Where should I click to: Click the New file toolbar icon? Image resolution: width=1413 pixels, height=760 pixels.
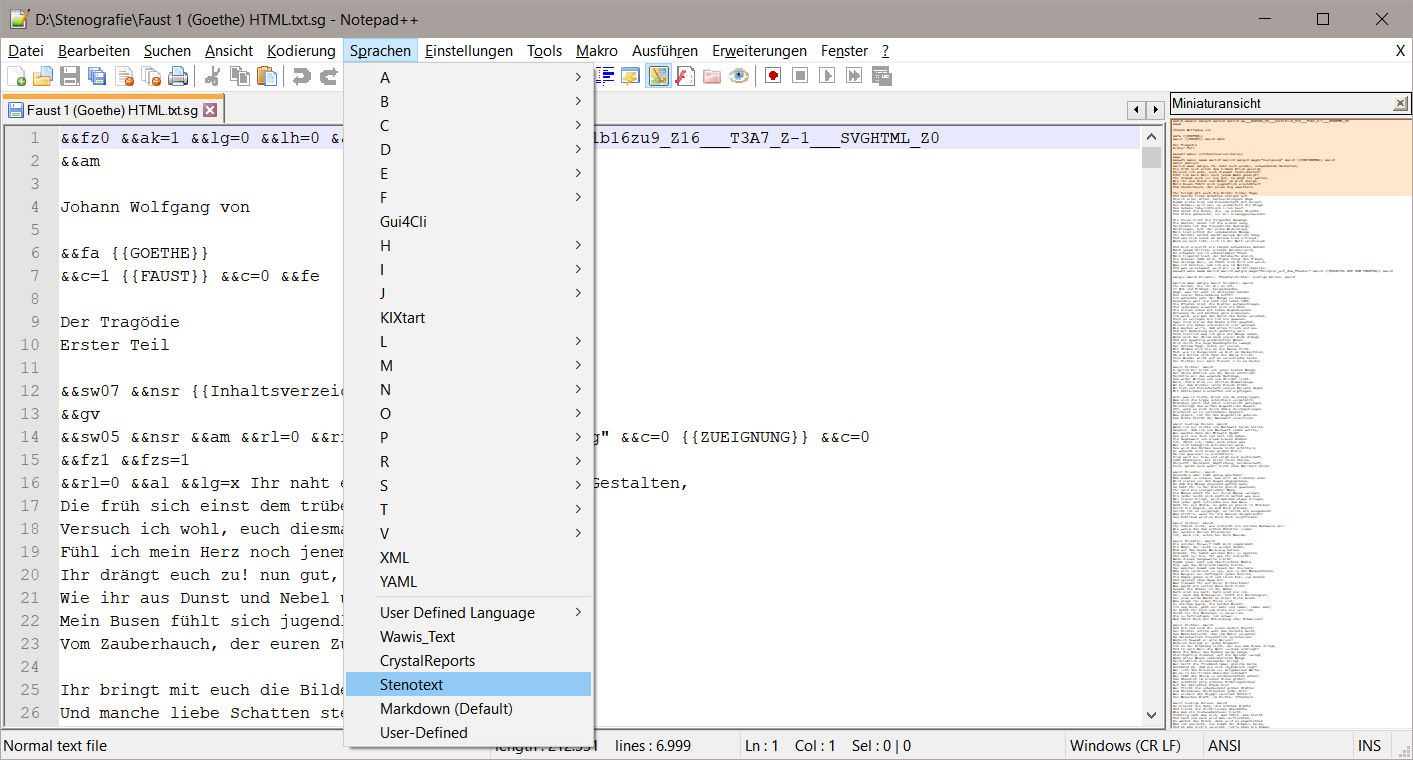(17, 76)
